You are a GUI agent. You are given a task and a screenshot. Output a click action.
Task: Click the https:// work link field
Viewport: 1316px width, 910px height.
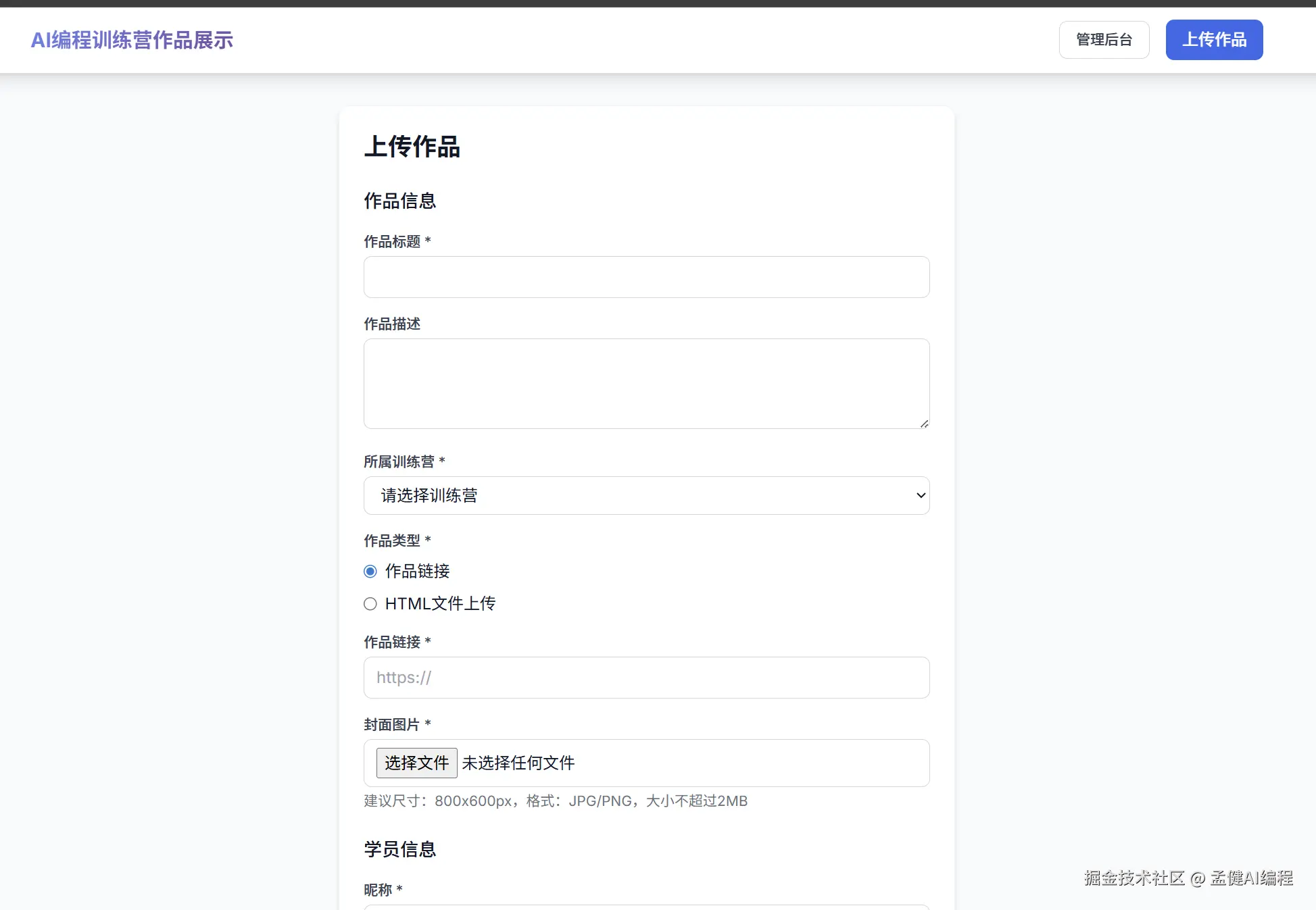(645, 678)
